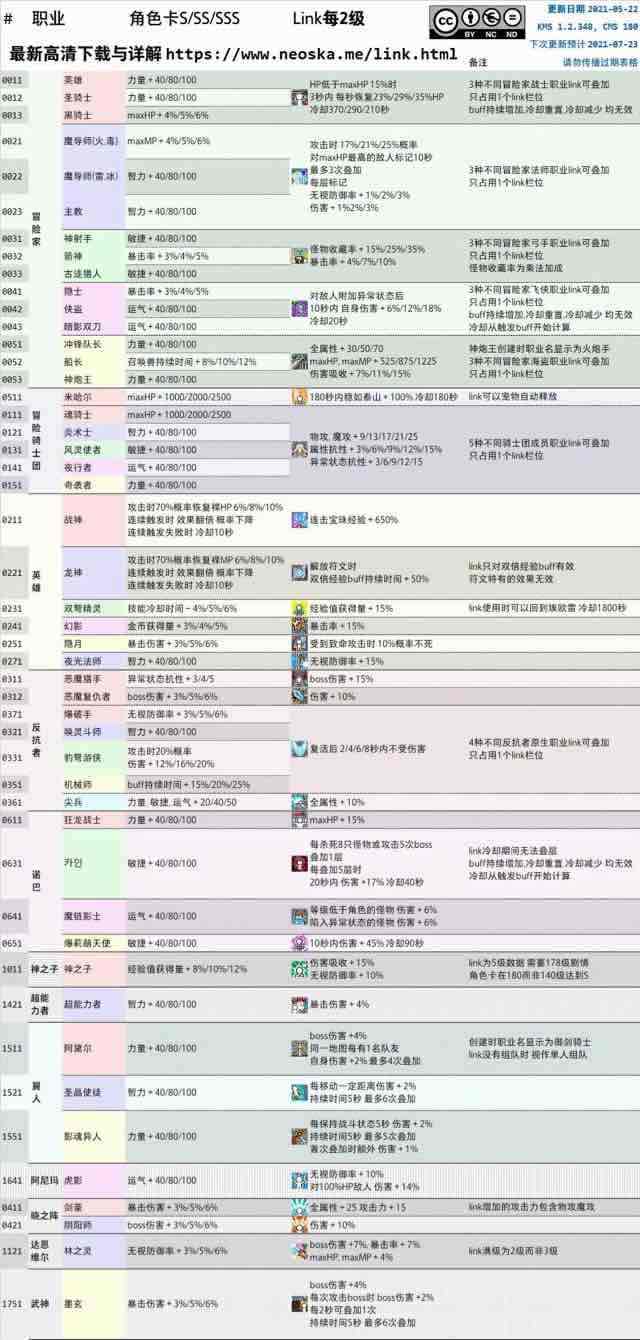
Task: Click the 爆莉萠天使 link skill icon
Action: tap(299, 942)
